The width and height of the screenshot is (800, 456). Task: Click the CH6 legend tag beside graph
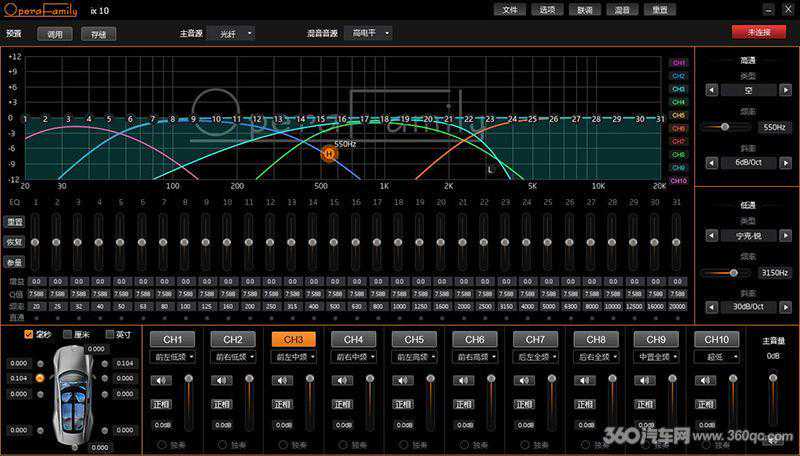click(x=679, y=128)
